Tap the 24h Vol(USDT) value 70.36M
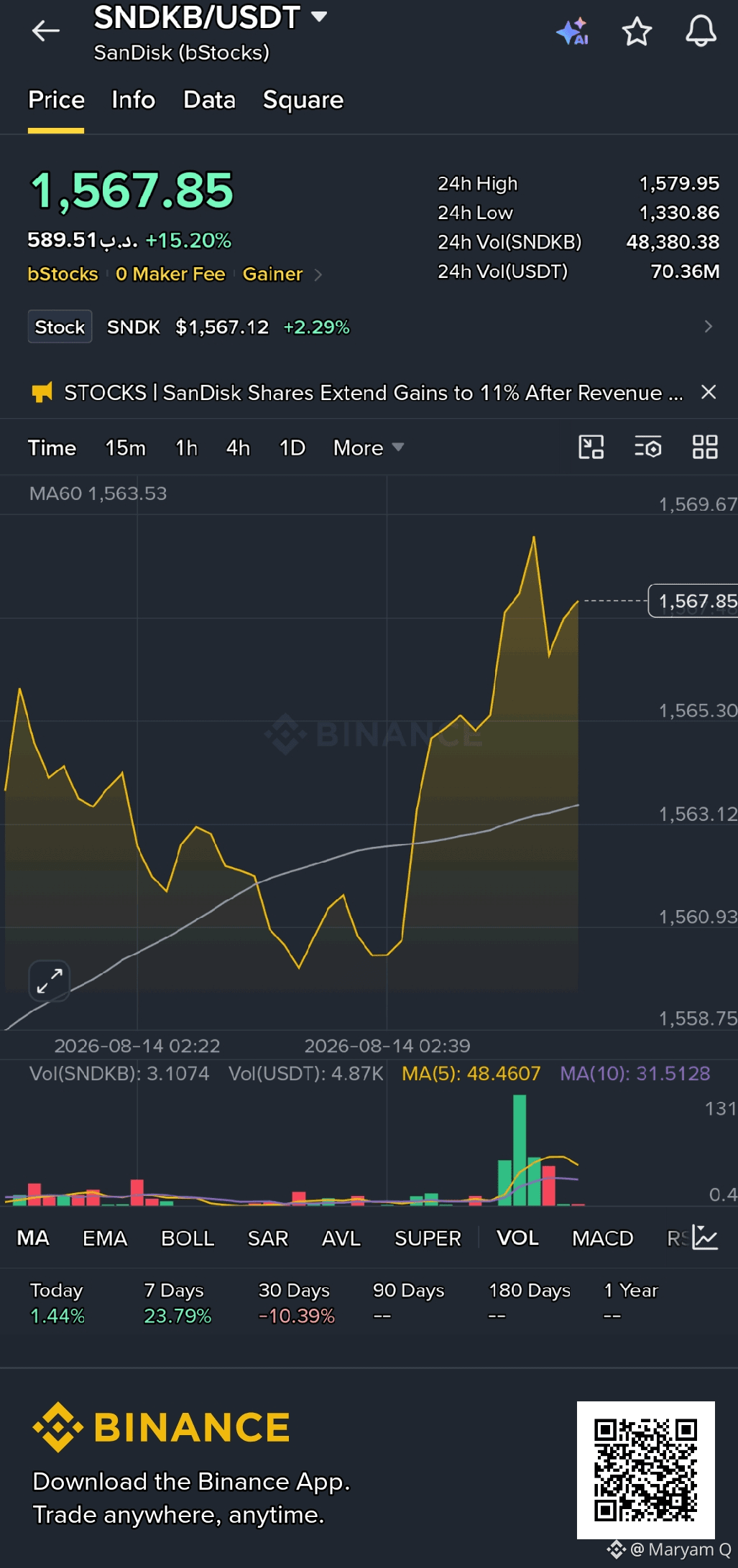 (x=685, y=272)
